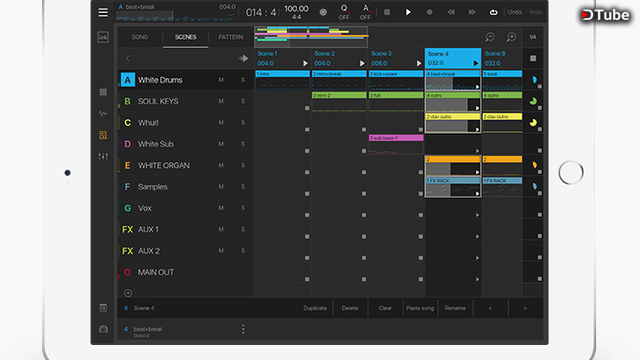Image resolution: width=640 pixels, height=360 pixels.
Task: Toggle the follow arrows icon above tracks
Action: (243, 58)
